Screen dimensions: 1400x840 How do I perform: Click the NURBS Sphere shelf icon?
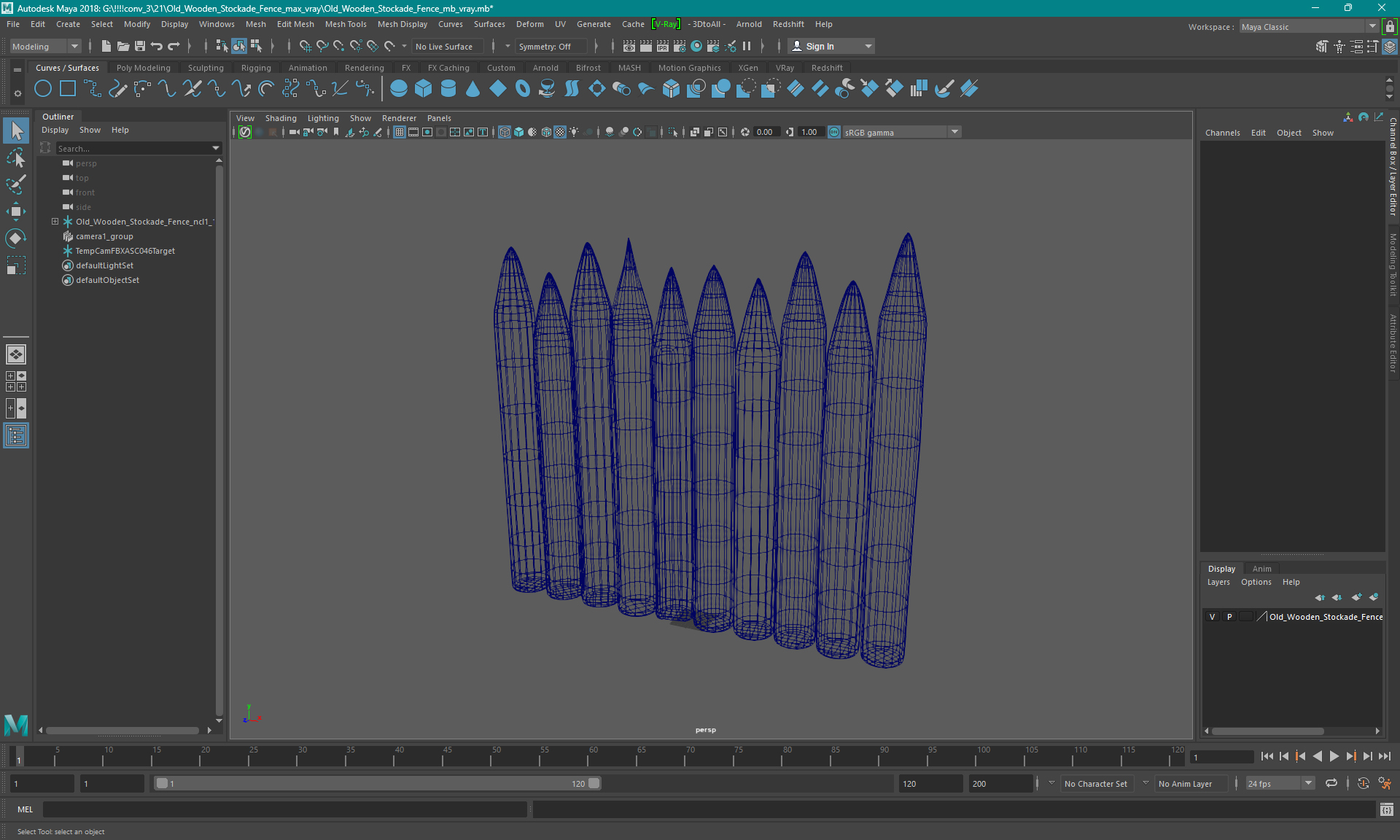point(399,89)
